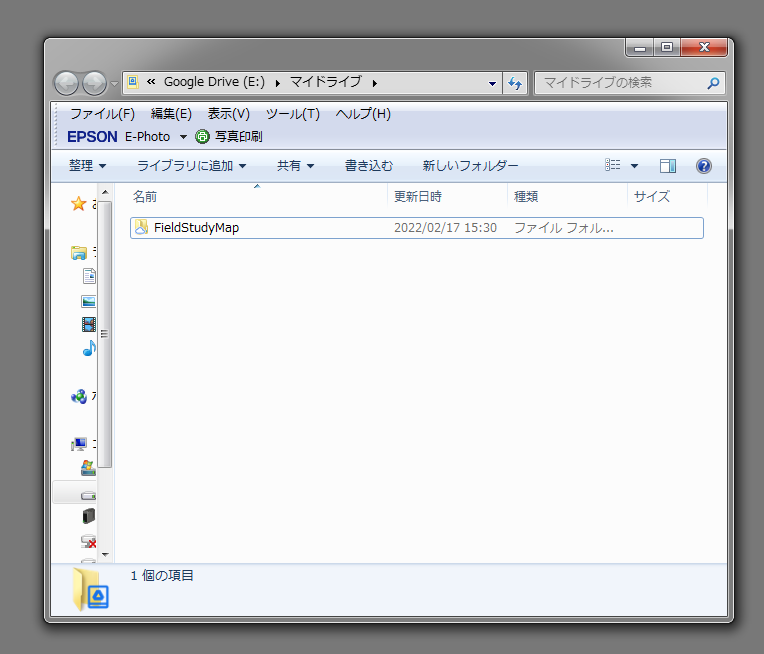Click Google Drive (E:) in address path
764x654 pixels.
tap(214, 82)
